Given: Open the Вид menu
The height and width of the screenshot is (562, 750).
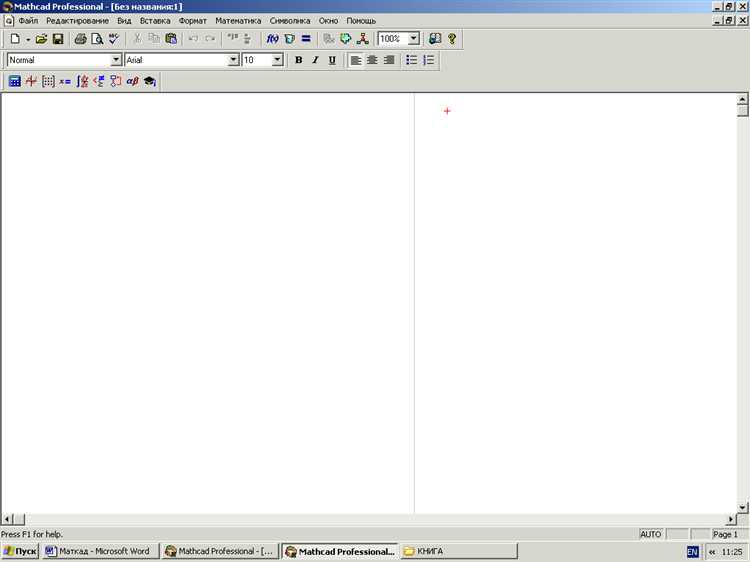Looking at the screenshot, I should [124, 21].
